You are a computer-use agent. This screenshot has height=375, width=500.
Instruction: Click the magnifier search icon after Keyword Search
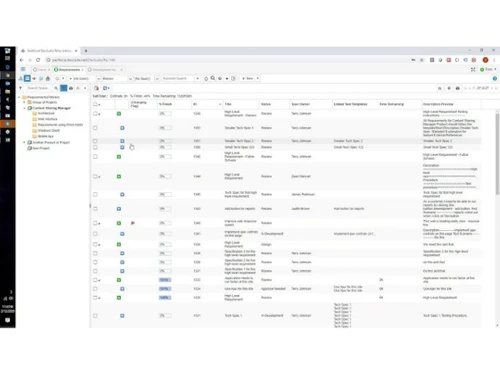pos(213,78)
